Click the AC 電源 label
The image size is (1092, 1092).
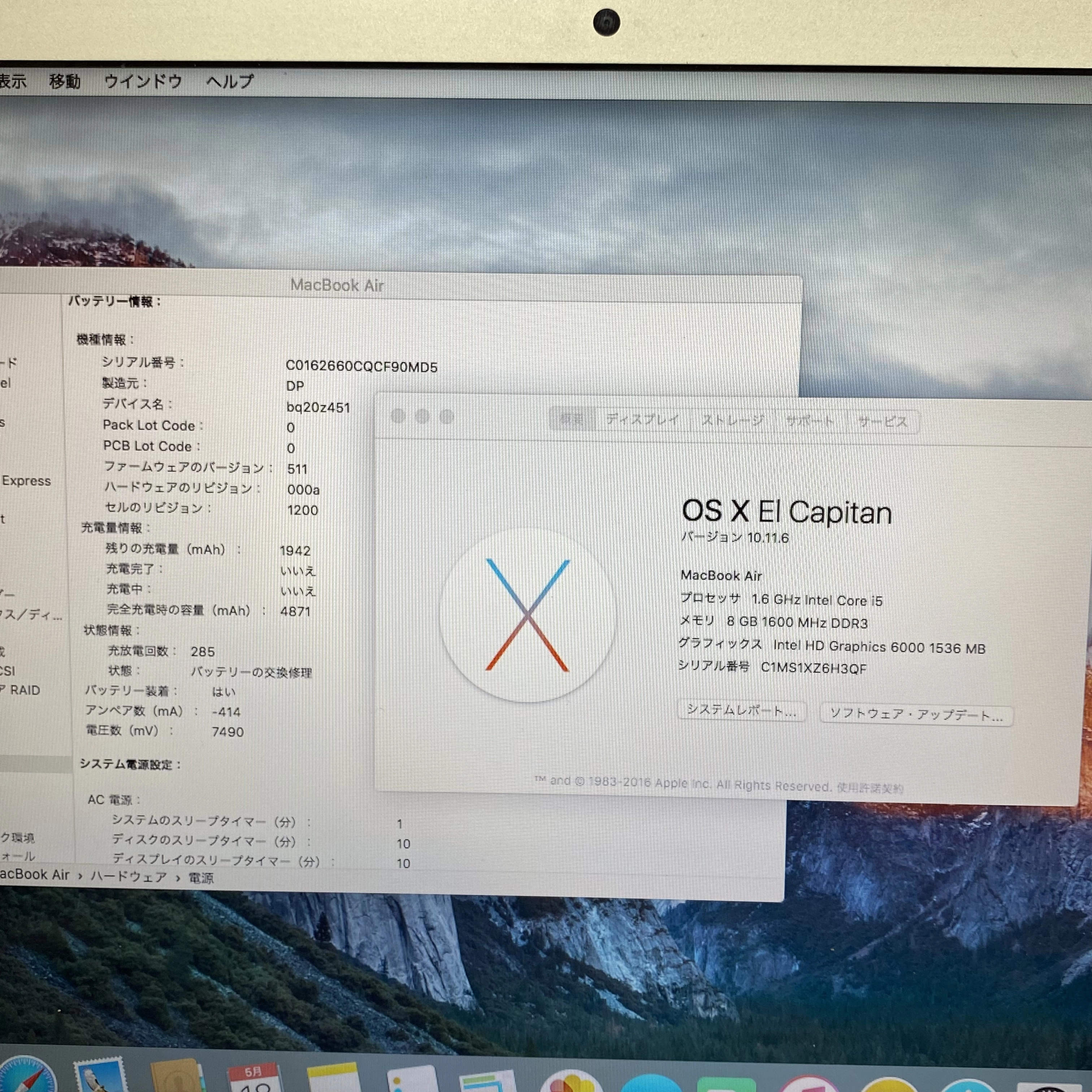click(114, 800)
